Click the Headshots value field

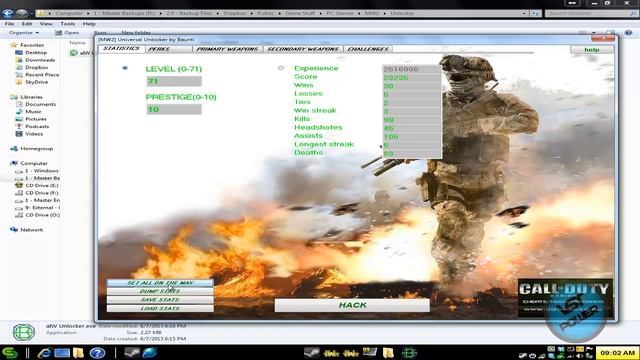tap(411, 128)
